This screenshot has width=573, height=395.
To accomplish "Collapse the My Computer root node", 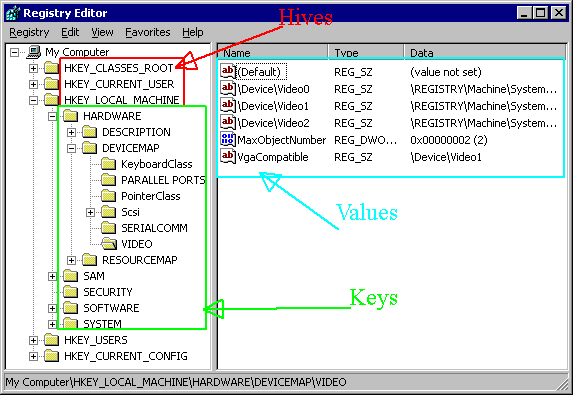I will click(14, 52).
